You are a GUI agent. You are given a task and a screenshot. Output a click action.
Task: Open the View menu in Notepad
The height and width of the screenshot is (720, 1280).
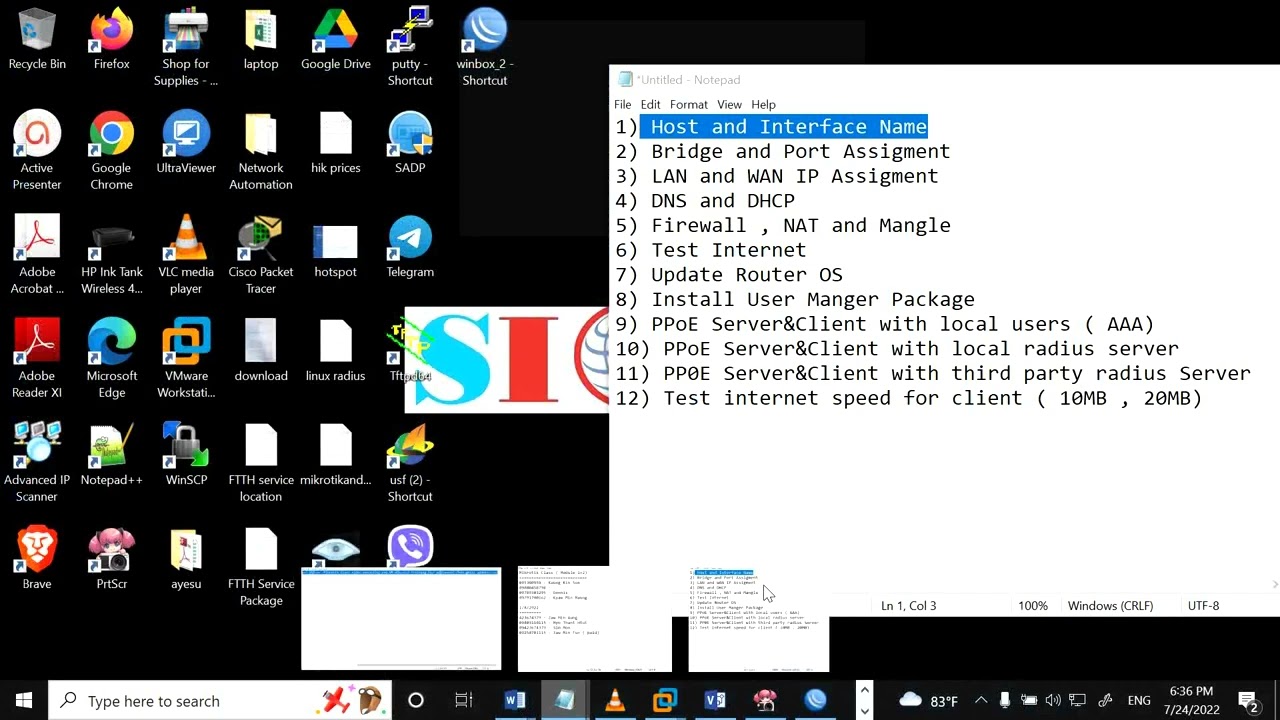729,104
